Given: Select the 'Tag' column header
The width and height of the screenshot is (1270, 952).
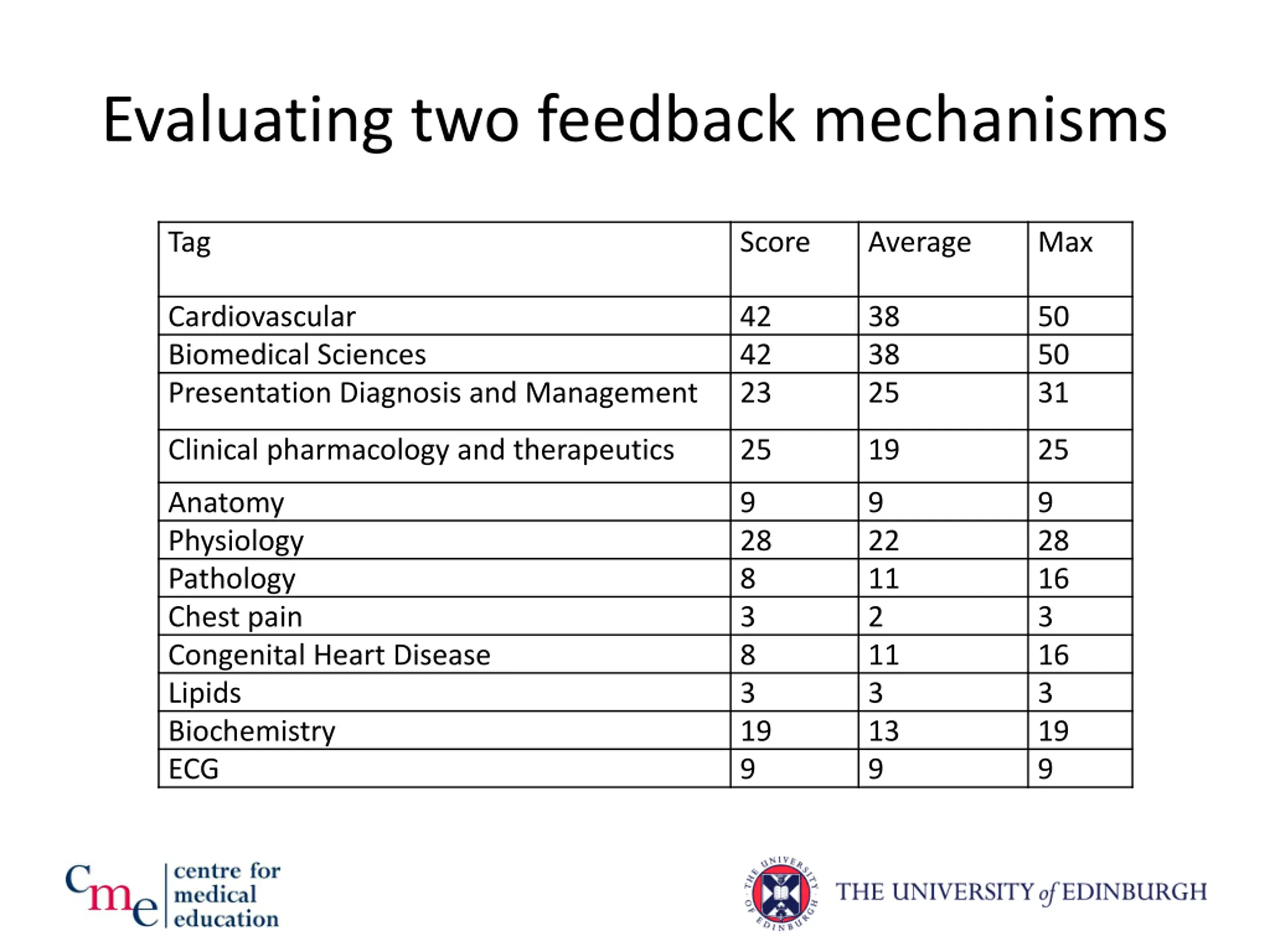Looking at the screenshot, I should 190,243.
